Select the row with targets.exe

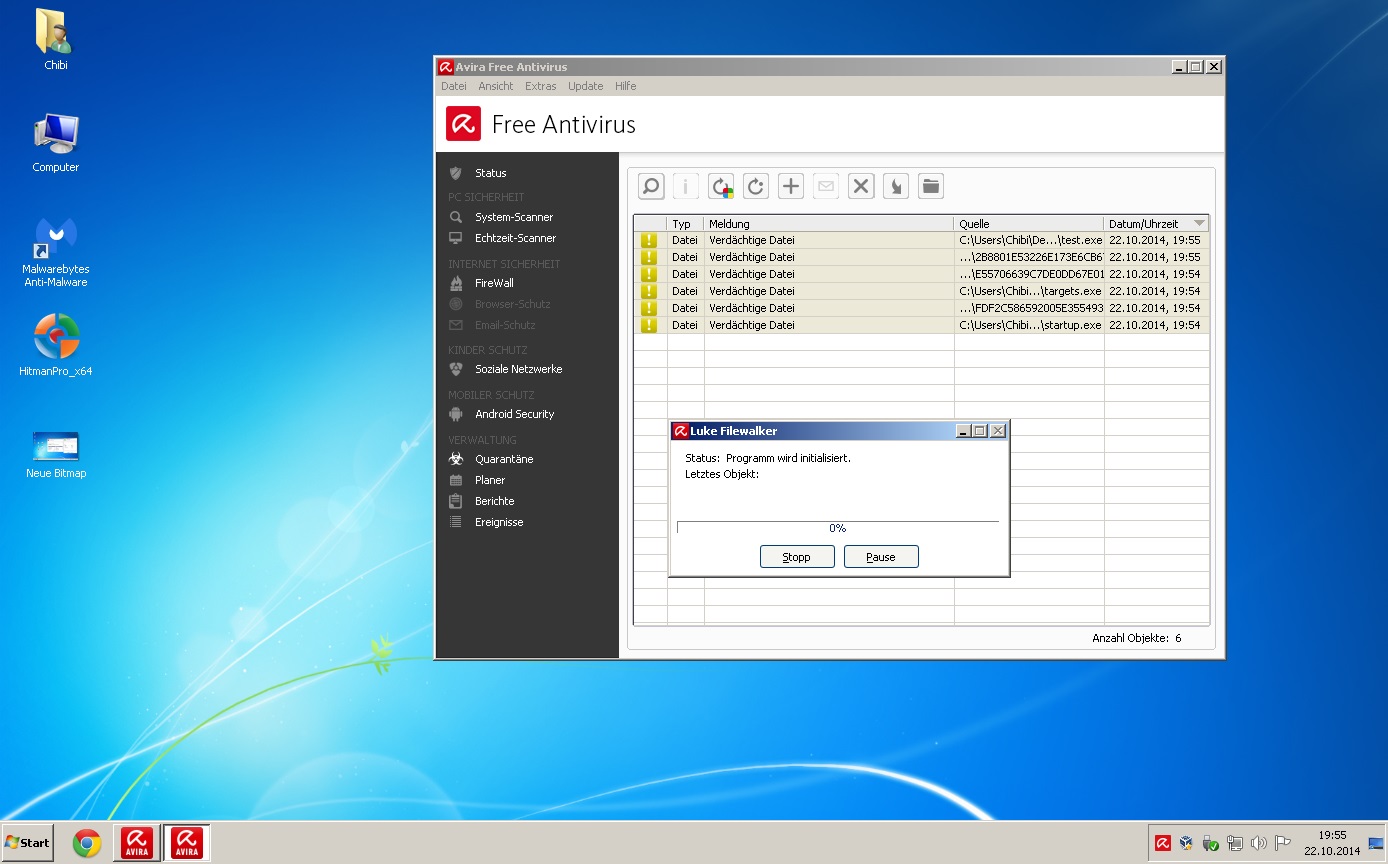[x=921, y=291]
